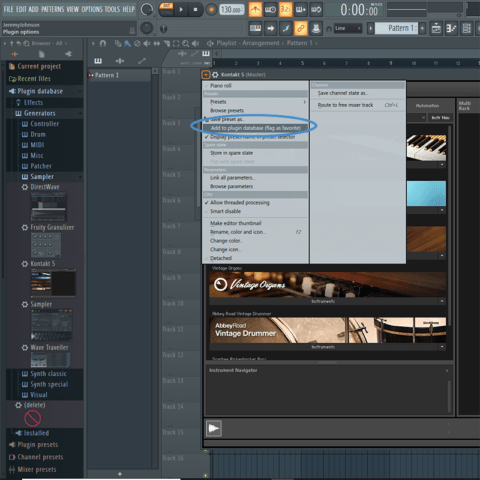Viewport: 480px width, 480px height.
Task: Add a new pattern with plus button
Action: coord(422,28)
